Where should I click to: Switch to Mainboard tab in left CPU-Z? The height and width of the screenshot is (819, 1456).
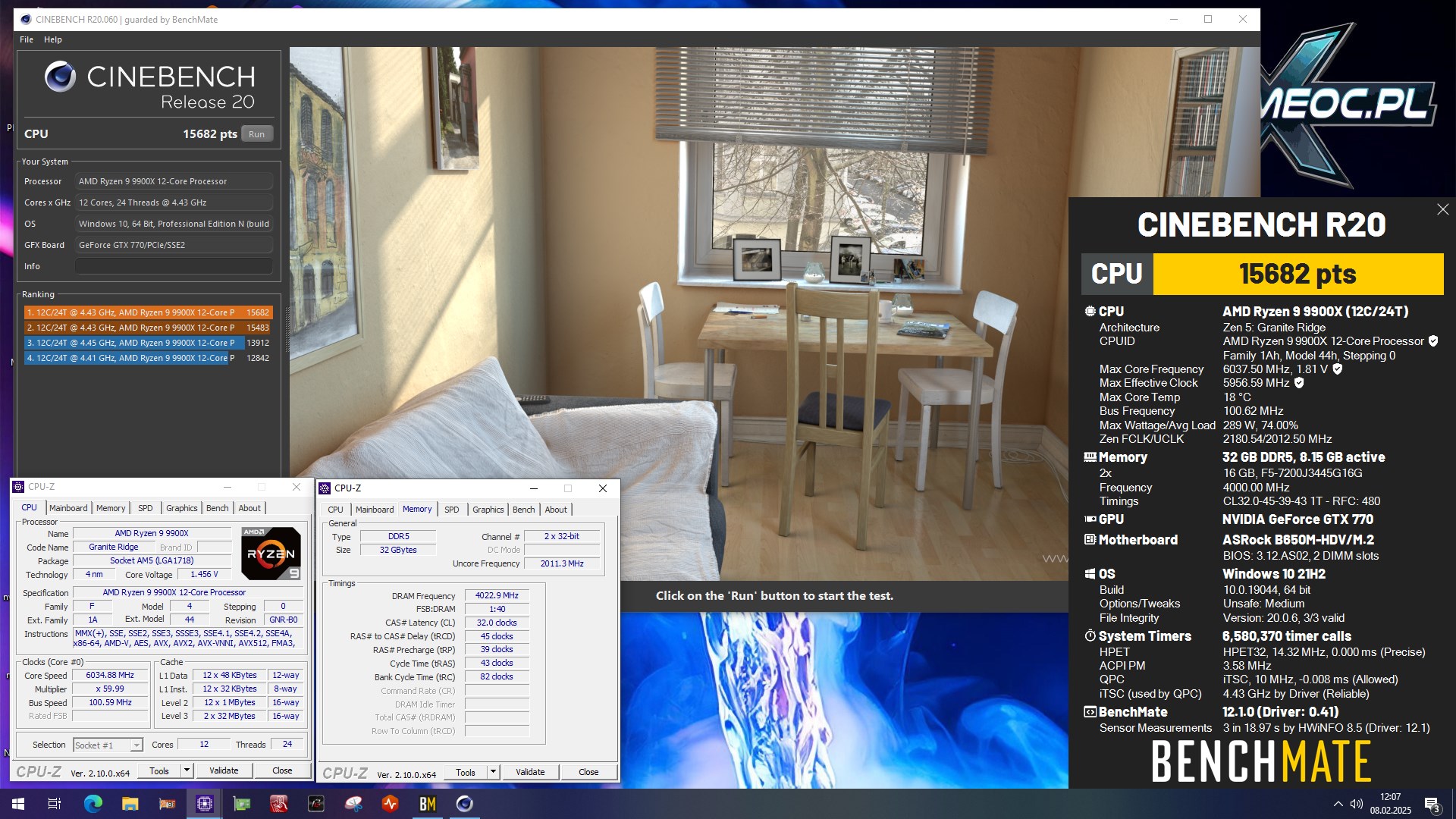[x=68, y=508]
